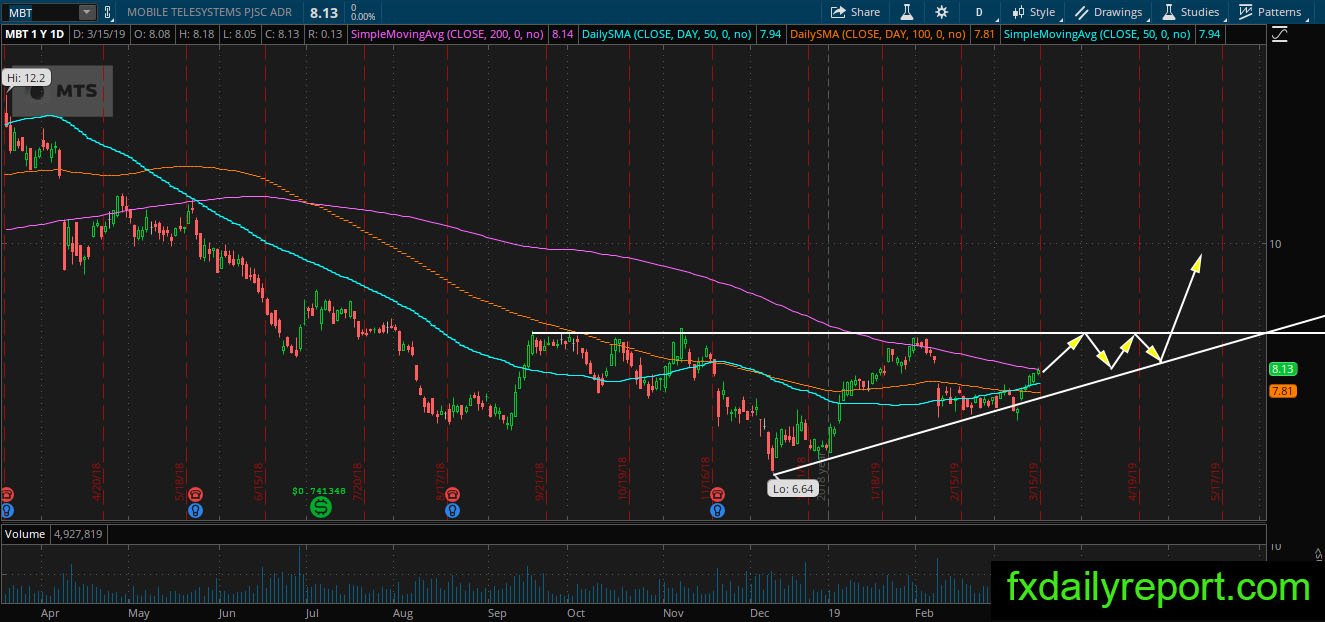Screen dimensions: 1325x622
Task: Select the DailySMA 100 study label
Action: tap(877, 34)
